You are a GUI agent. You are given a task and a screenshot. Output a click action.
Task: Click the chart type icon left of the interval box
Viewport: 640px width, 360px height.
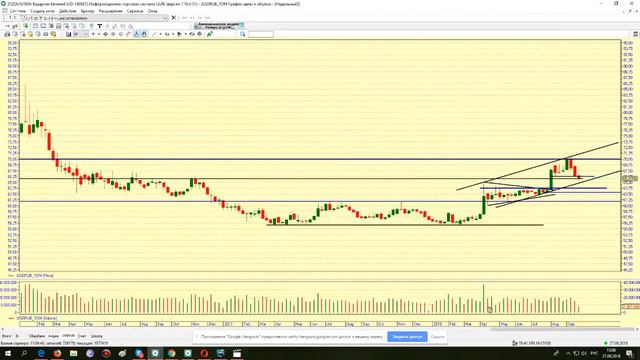pyautogui.click(x=69, y=34)
